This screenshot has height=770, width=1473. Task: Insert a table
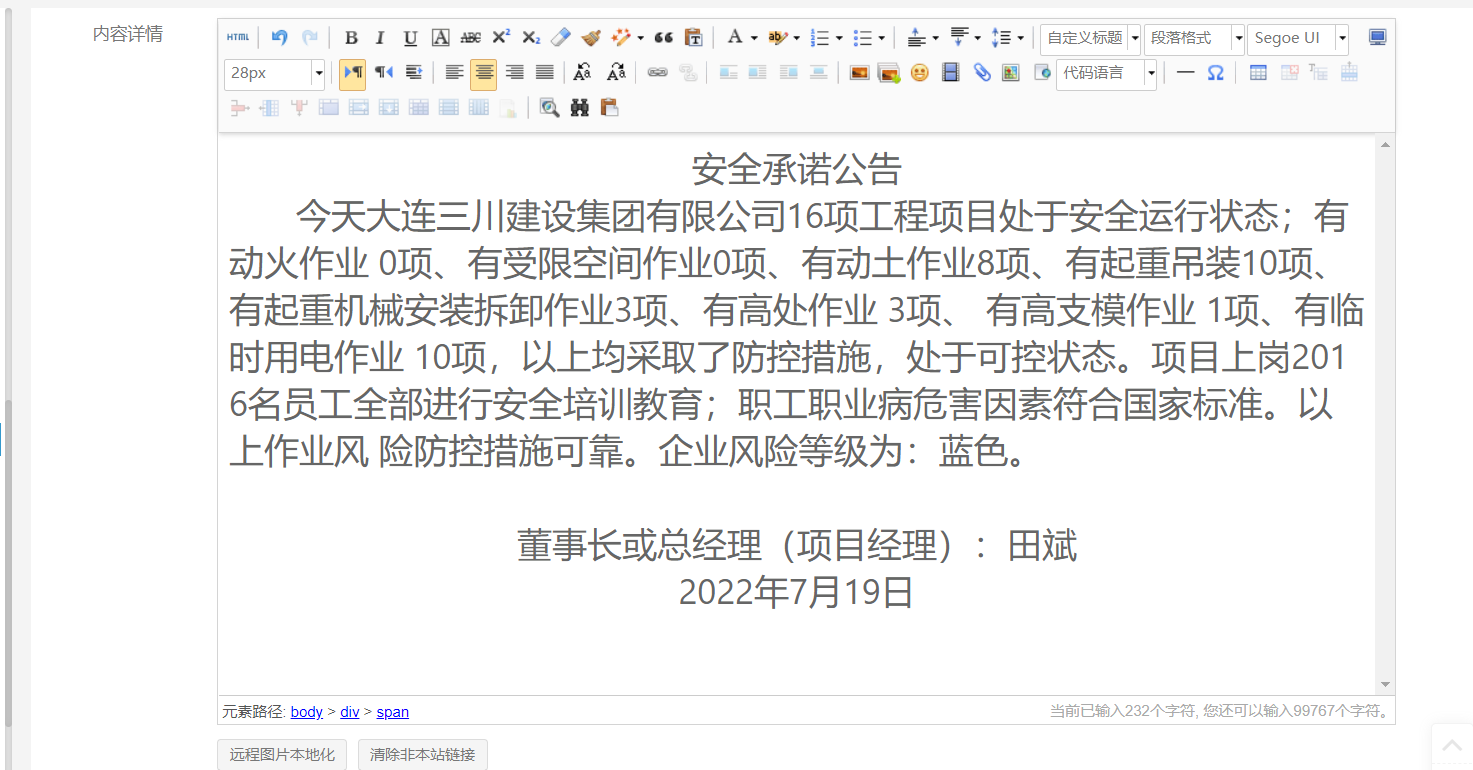(x=1259, y=73)
